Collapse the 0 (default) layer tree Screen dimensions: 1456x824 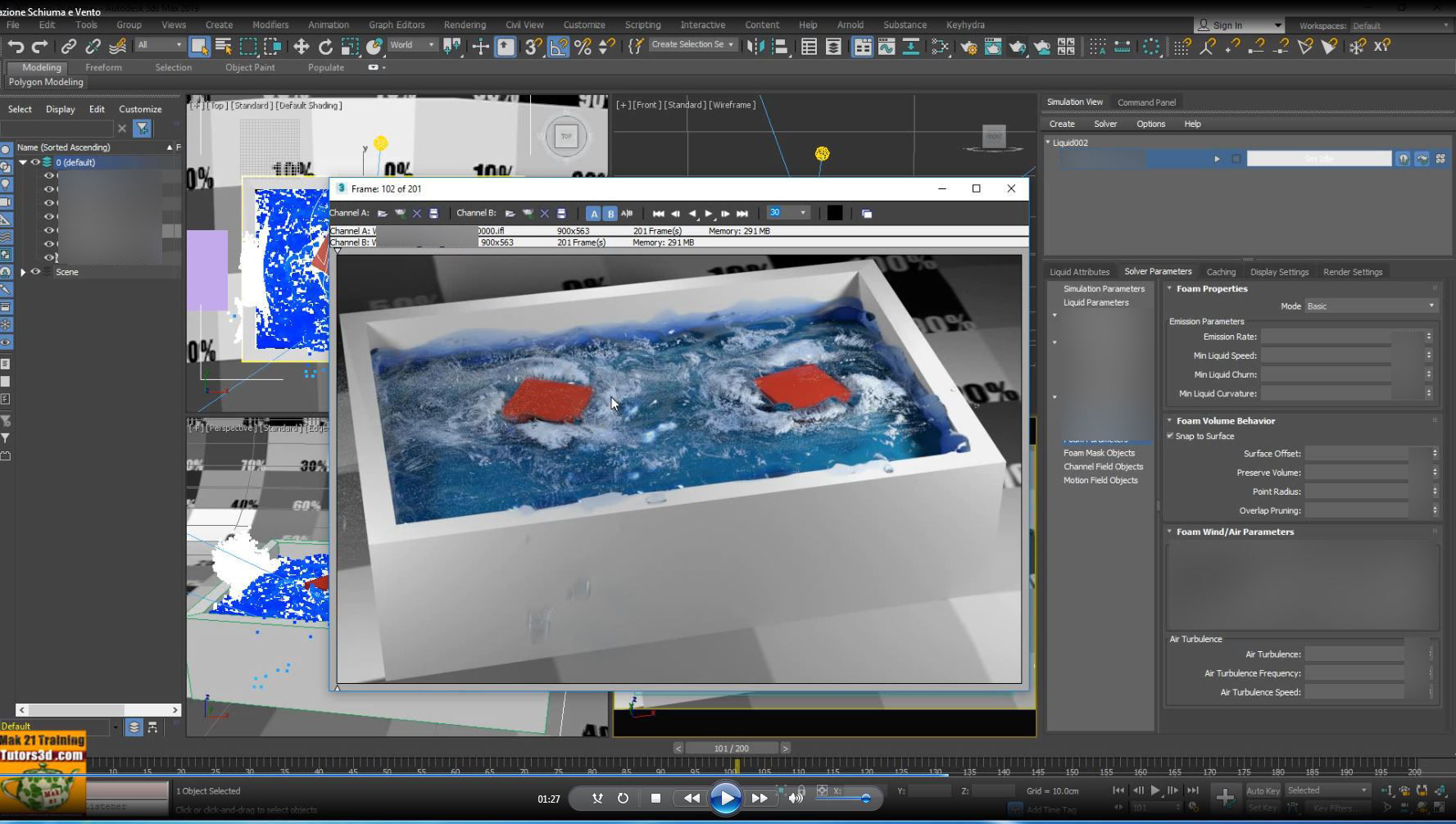coord(23,162)
